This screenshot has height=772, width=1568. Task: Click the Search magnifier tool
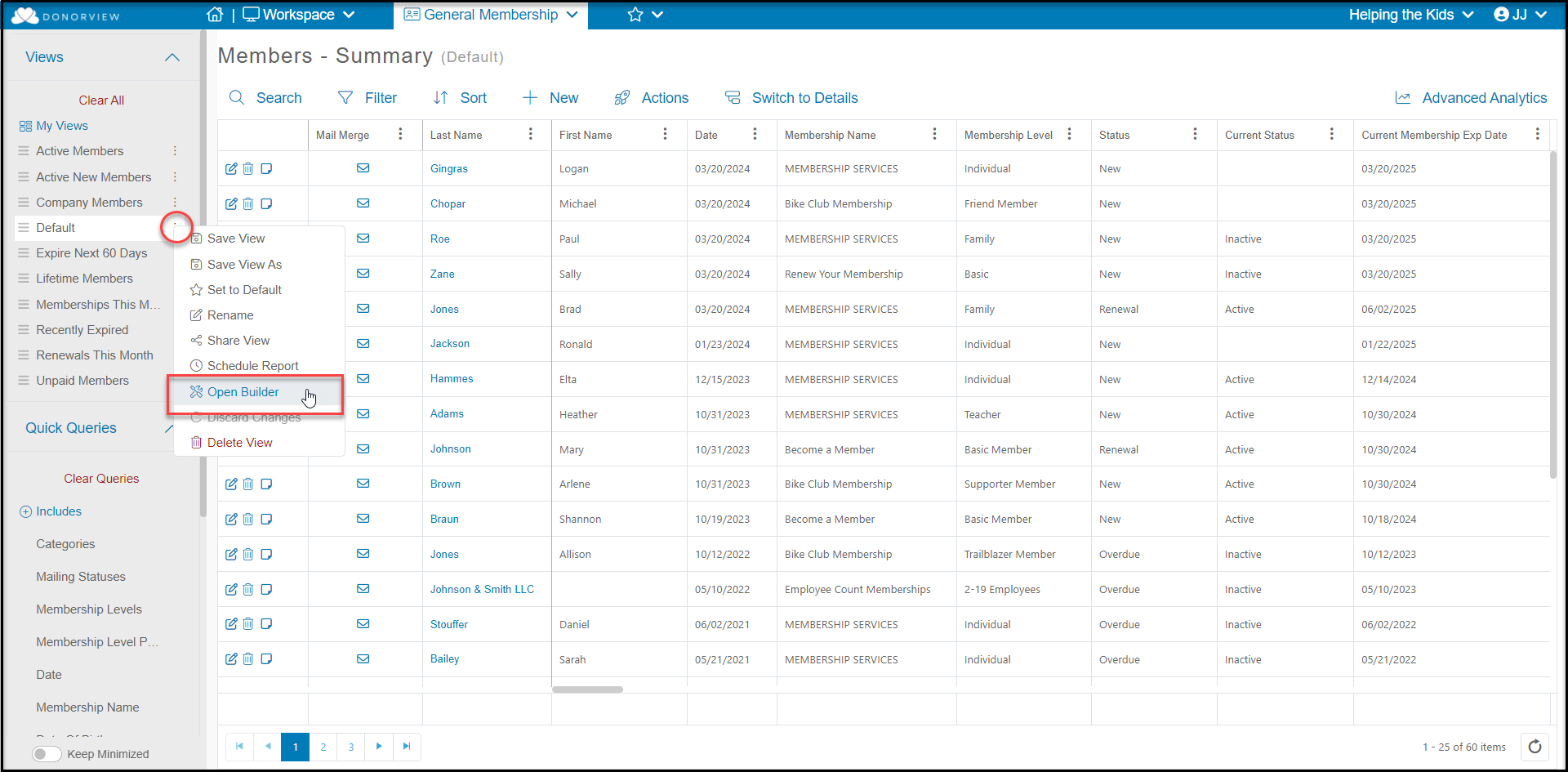point(265,98)
